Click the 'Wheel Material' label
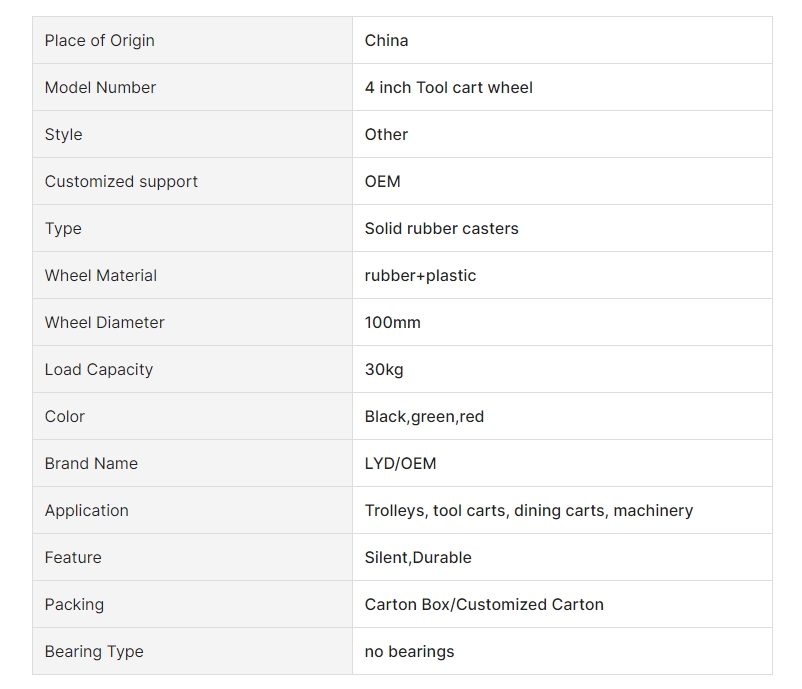This screenshot has width=802, height=689. (x=101, y=276)
